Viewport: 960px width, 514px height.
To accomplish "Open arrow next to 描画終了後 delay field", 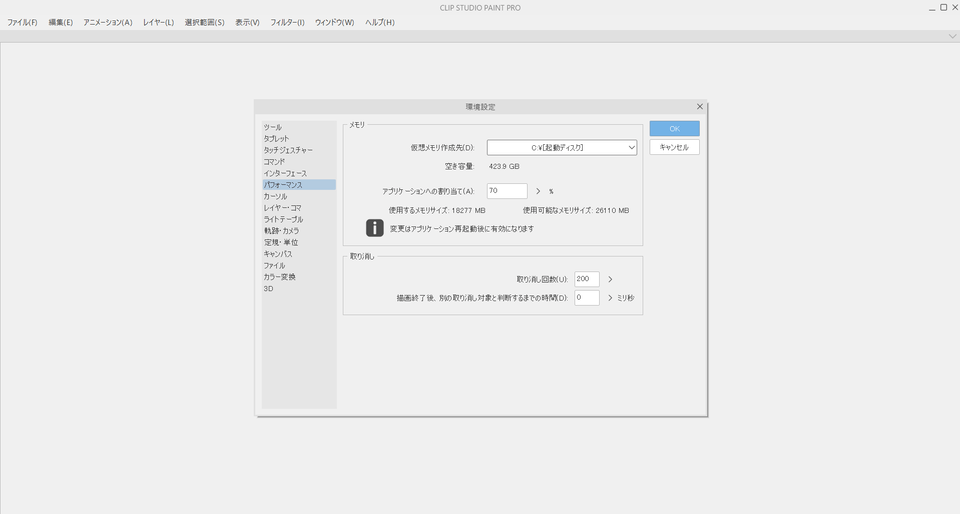I will (x=610, y=298).
